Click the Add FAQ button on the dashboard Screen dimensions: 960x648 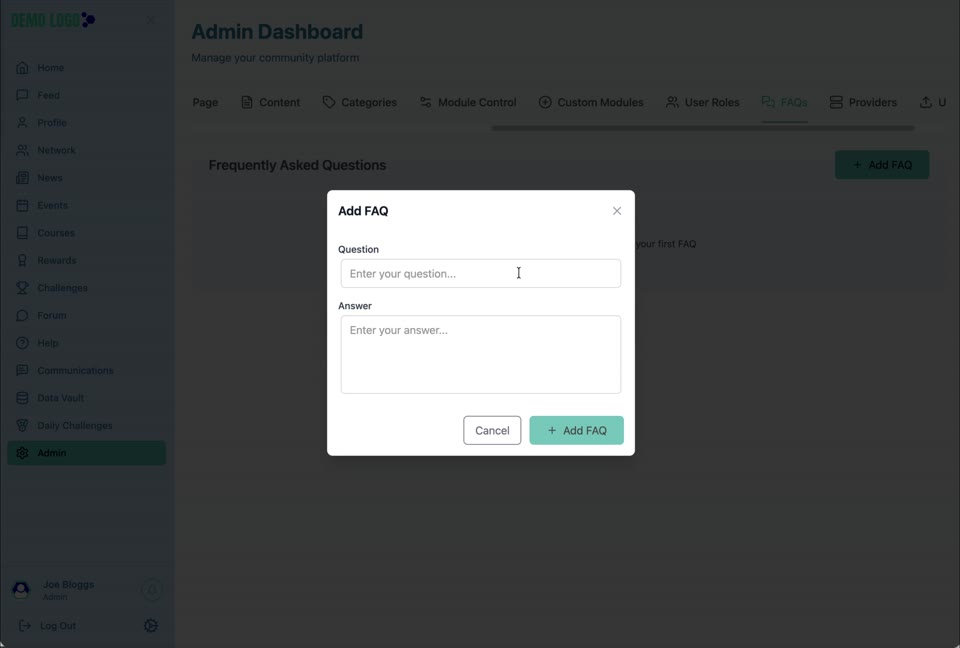(882, 165)
